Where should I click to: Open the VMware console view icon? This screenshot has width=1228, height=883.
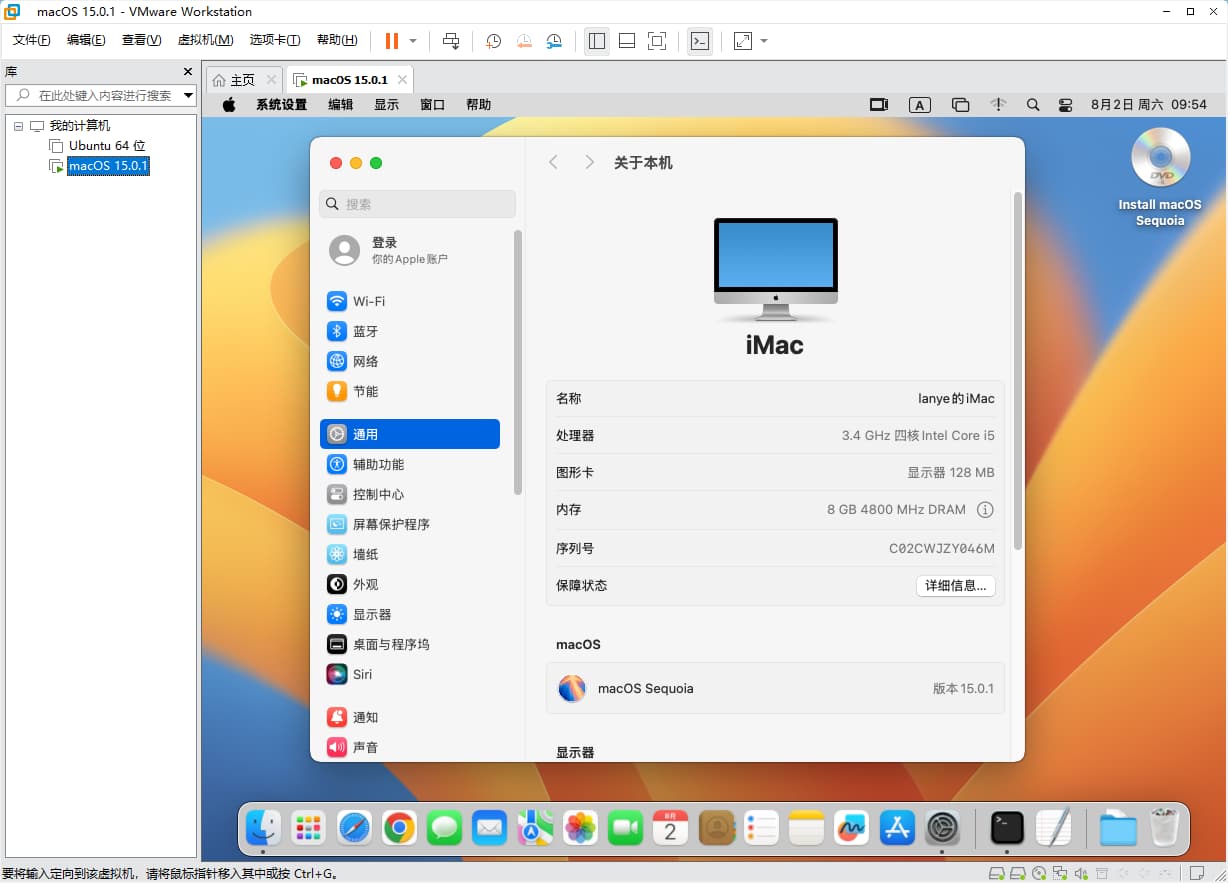tap(701, 41)
